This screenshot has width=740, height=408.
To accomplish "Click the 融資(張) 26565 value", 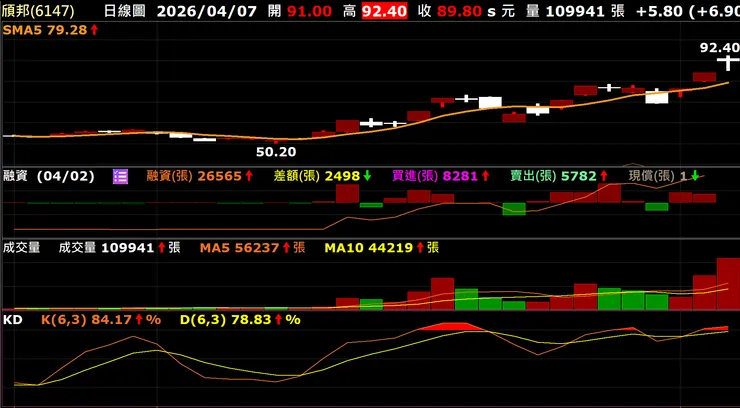I will coord(200,177).
